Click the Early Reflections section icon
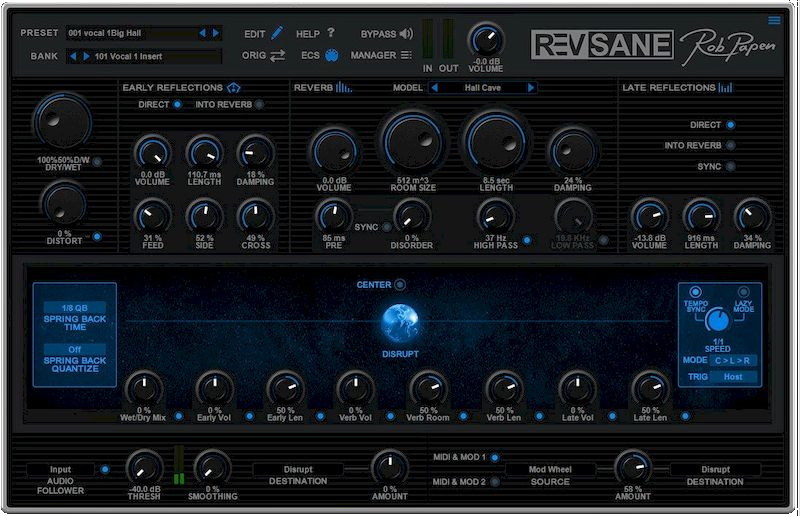This screenshot has width=800, height=516. point(234,88)
